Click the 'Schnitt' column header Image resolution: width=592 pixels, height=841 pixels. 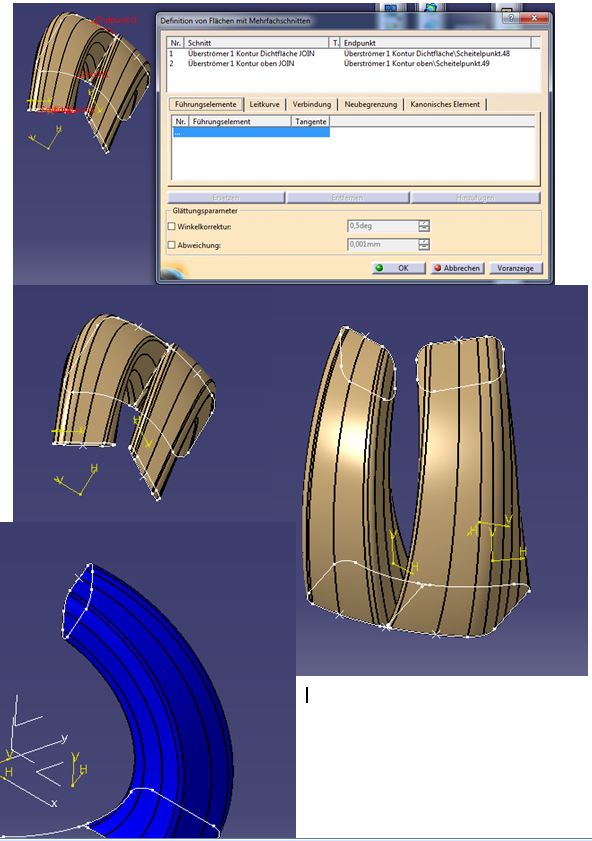point(256,42)
